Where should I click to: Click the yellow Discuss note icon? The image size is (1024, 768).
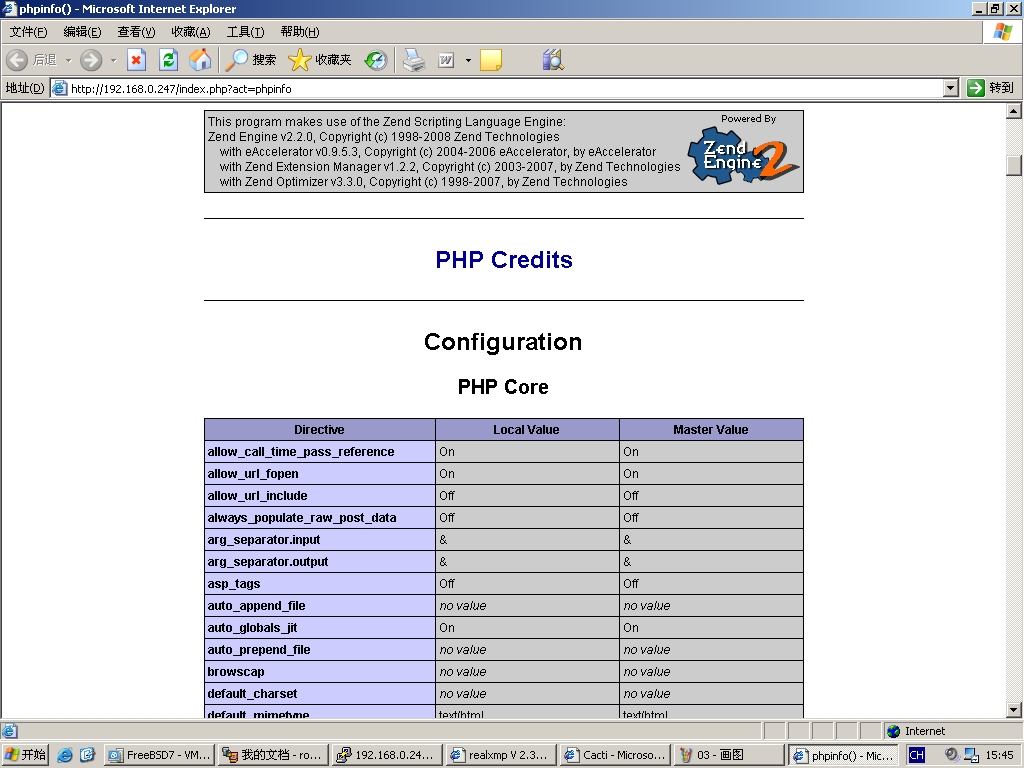(490, 60)
